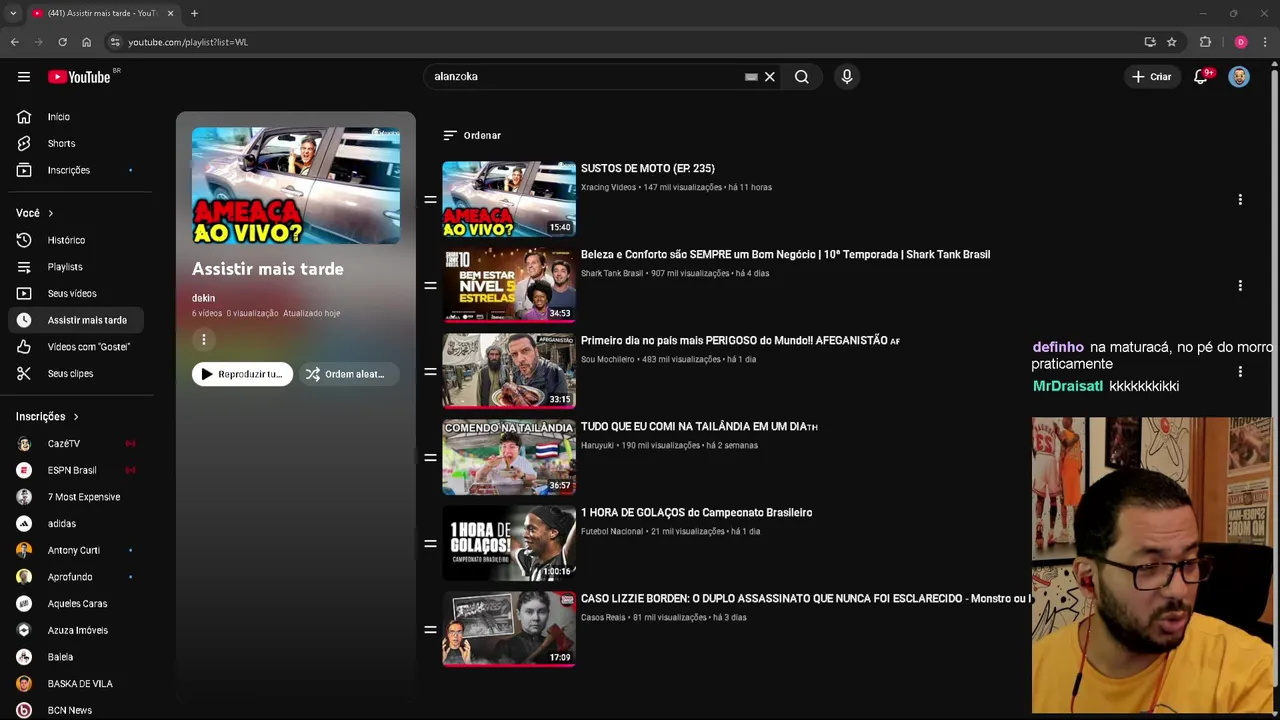The height and width of the screenshot is (720, 1280).
Task: Open the on-screen keyboard icon in search
Action: 751,77
